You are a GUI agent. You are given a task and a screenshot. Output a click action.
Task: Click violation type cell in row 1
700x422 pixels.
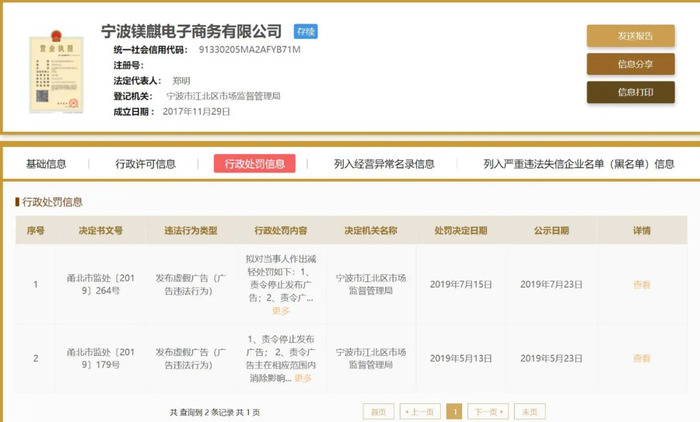click(191, 284)
